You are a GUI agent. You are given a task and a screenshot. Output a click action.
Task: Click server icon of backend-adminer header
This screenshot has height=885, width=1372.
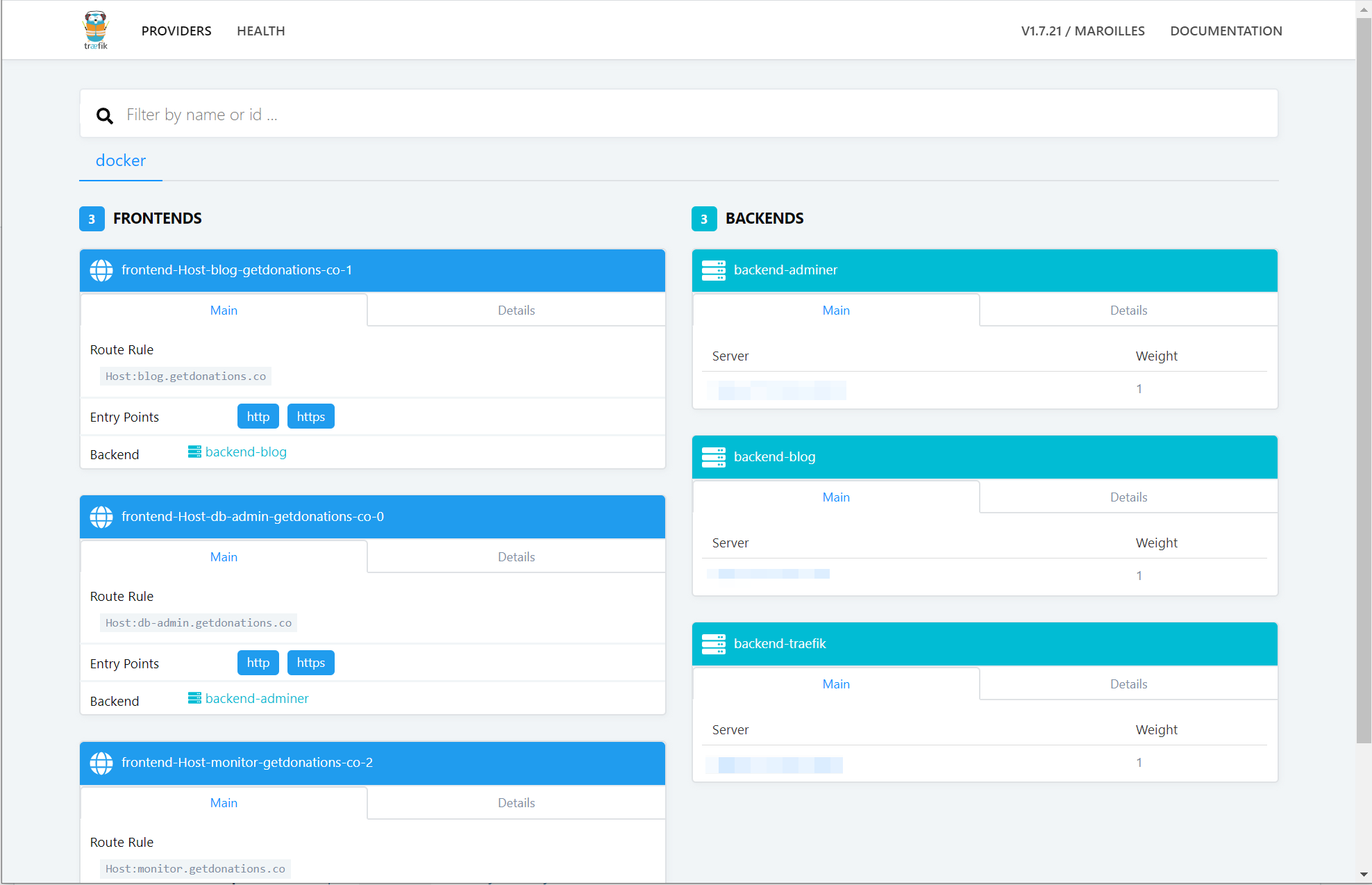tap(714, 270)
